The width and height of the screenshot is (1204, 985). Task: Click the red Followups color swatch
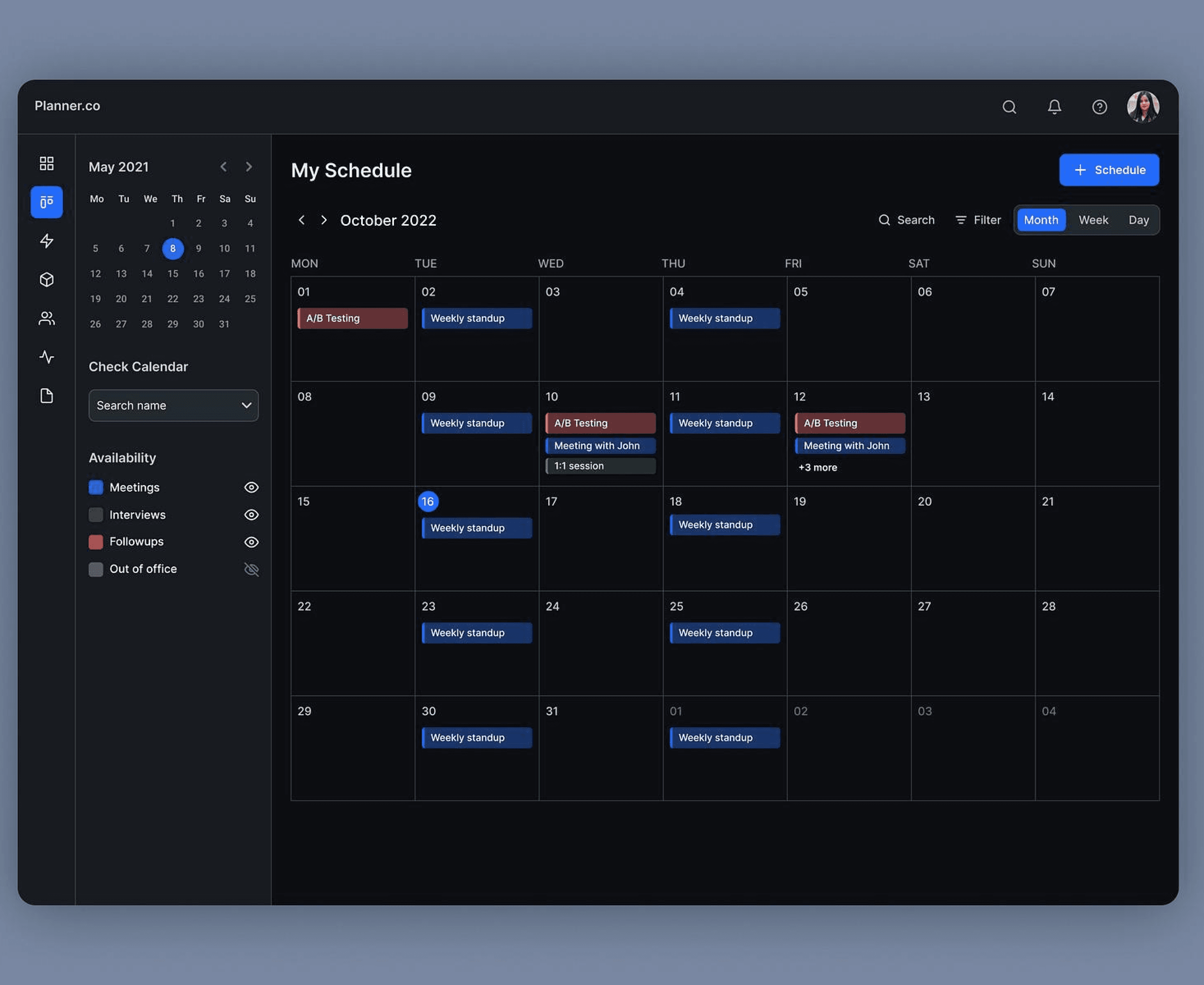tap(95, 542)
